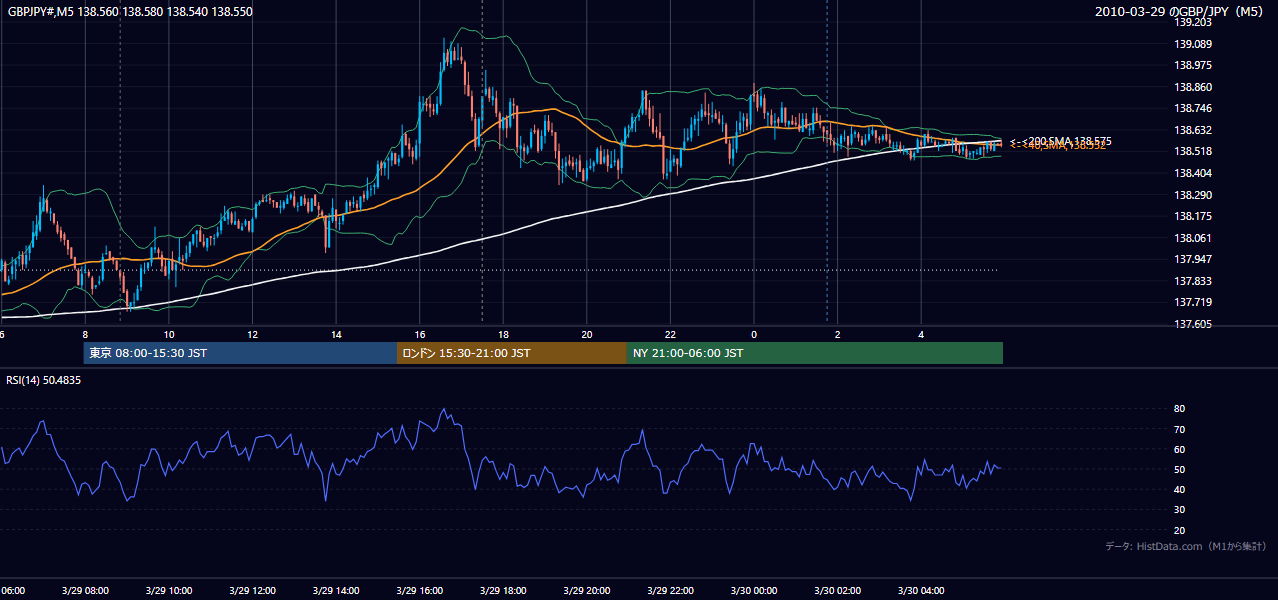
Task: Click the 138.175 price axis label
Action: (x=1193, y=216)
